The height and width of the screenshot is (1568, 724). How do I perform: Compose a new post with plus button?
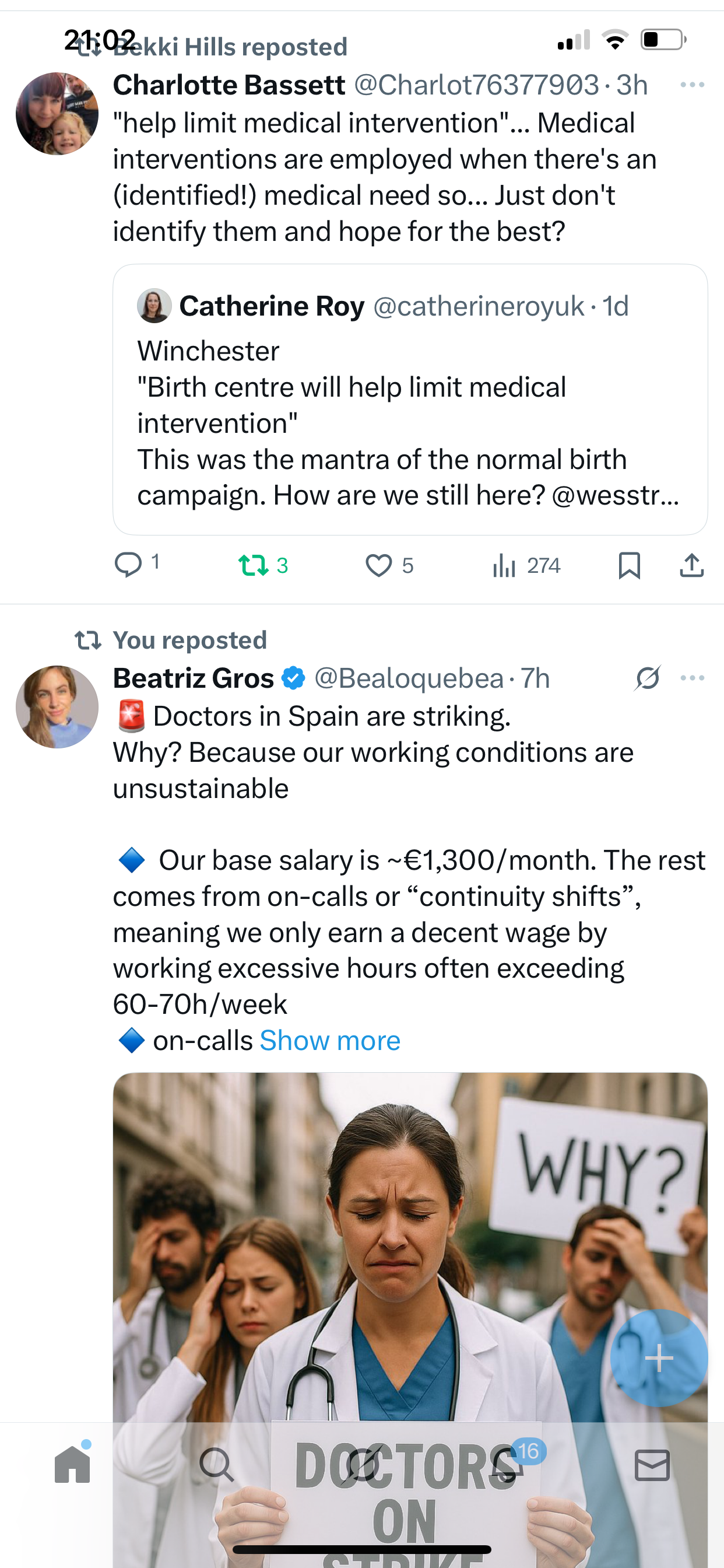coord(659,1357)
